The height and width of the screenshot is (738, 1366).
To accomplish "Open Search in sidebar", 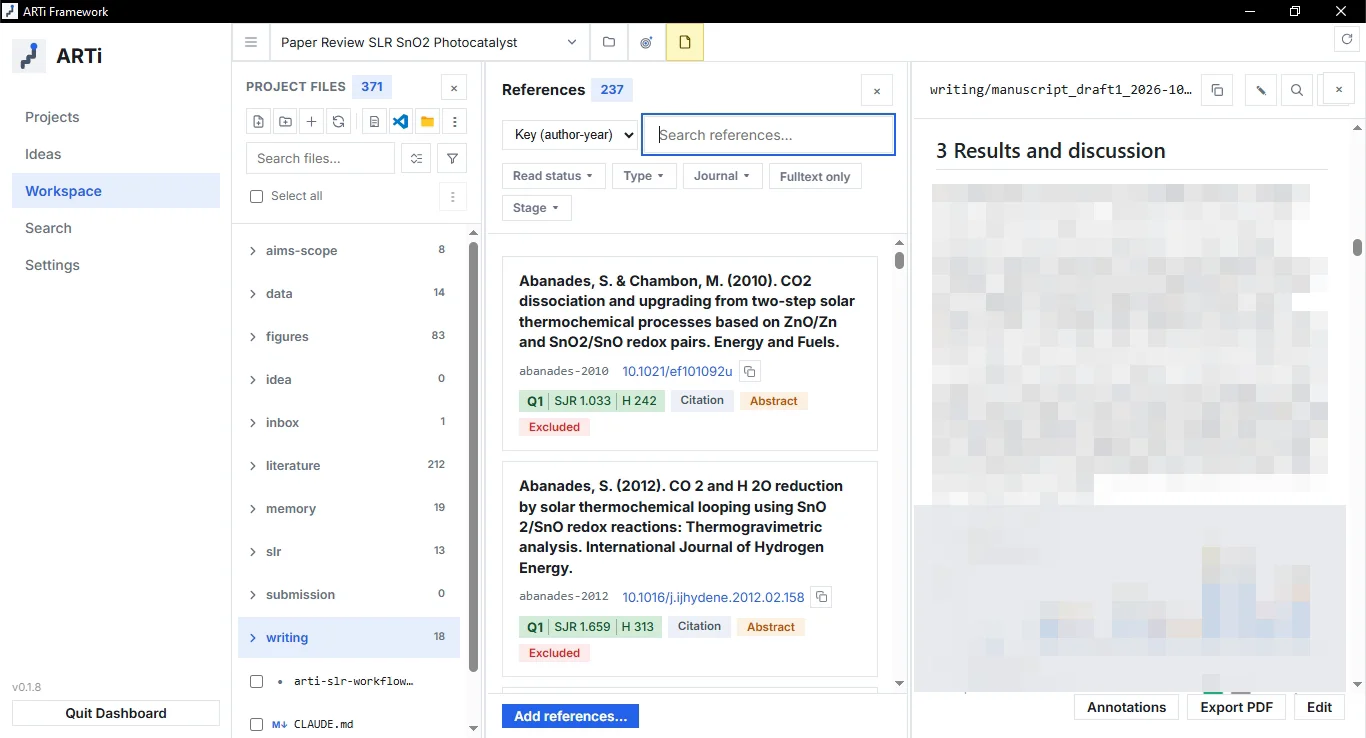I will 116,228.
